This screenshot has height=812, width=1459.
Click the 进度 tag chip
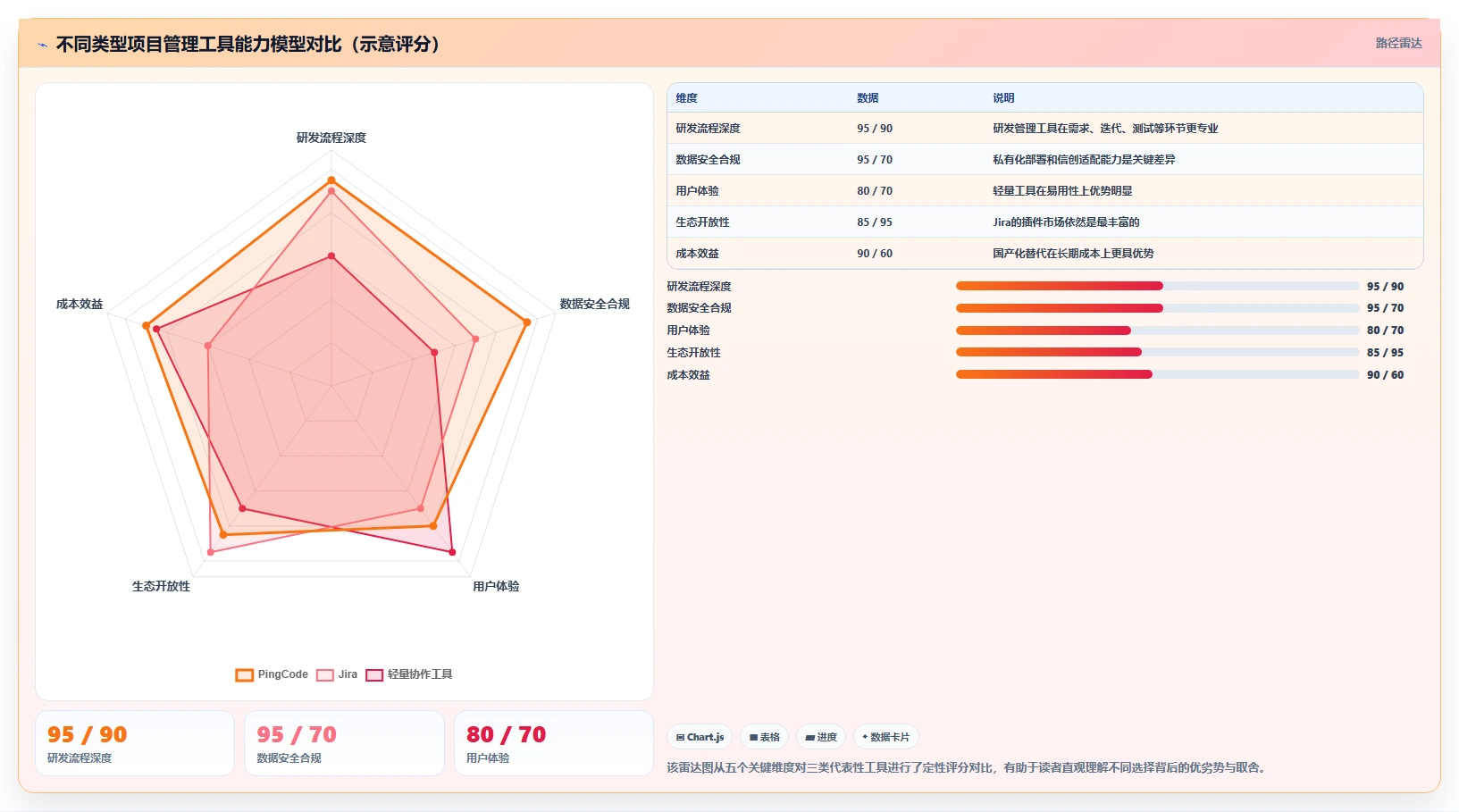(x=821, y=737)
